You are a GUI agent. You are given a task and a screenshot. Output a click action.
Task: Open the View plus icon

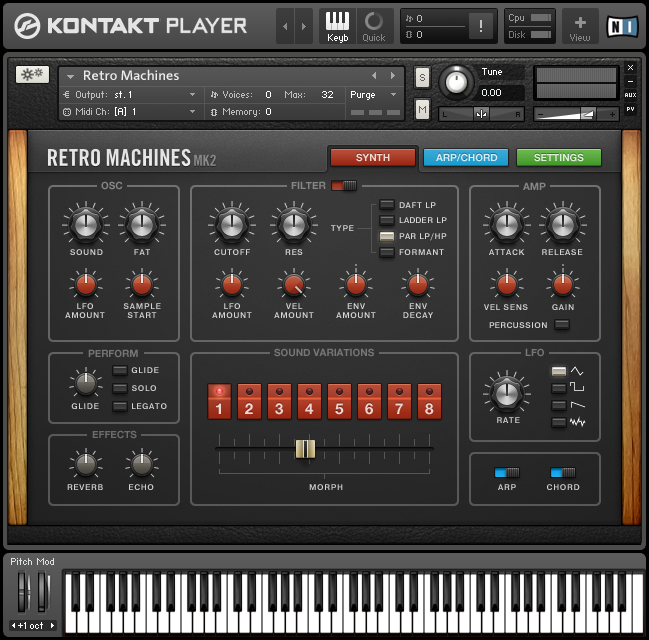point(580,26)
